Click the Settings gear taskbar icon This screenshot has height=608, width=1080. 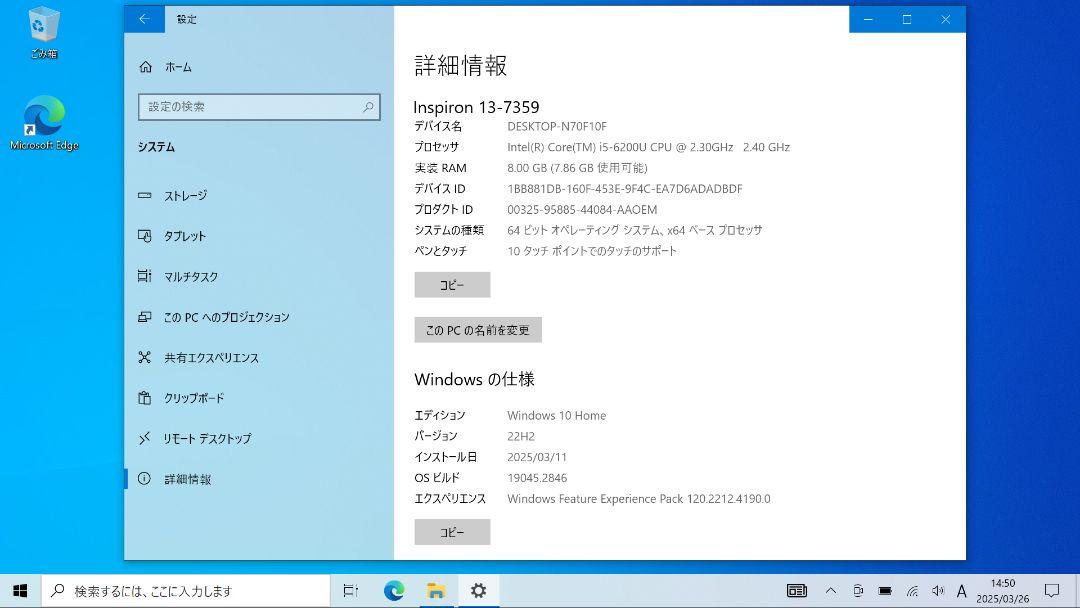478,591
